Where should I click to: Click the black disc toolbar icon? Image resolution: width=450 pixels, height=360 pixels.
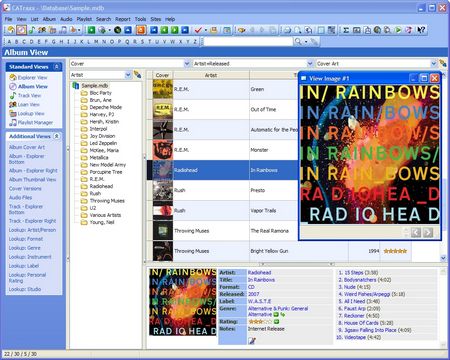pyautogui.click(x=117, y=30)
